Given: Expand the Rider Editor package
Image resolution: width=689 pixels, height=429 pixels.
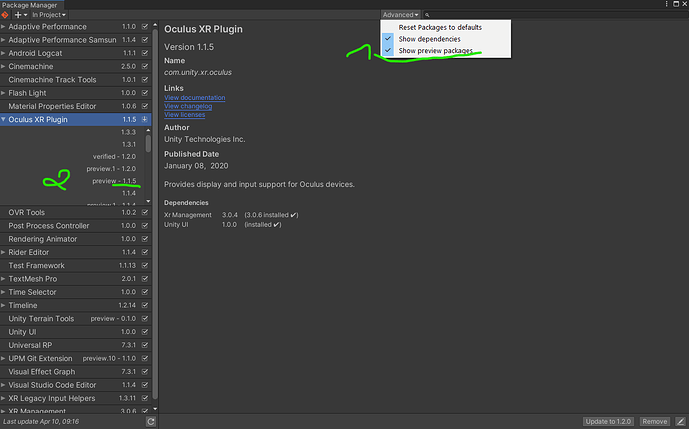Looking at the screenshot, I should 3,252.
